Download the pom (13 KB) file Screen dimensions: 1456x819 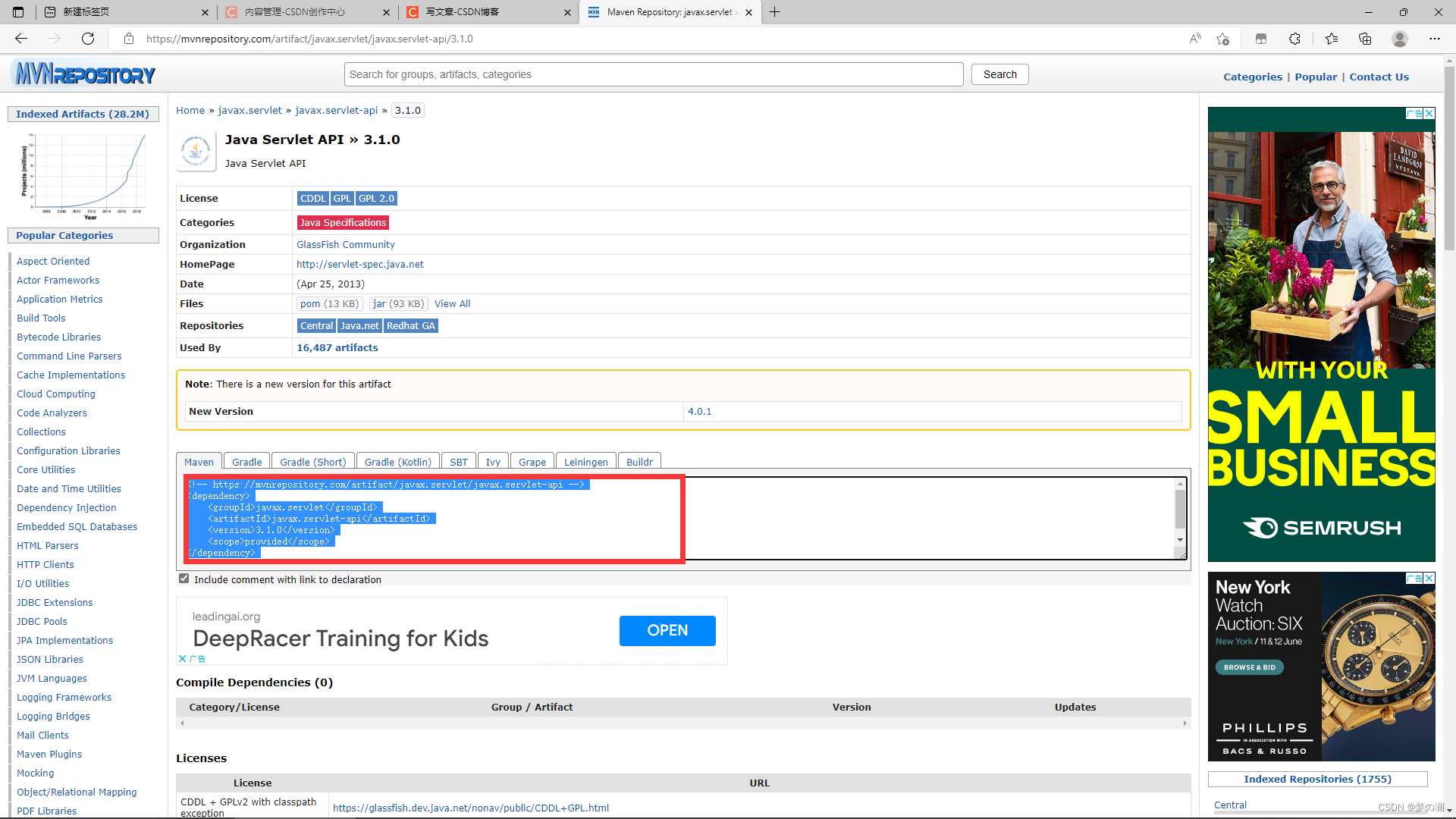pyautogui.click(x=329, y=304)
